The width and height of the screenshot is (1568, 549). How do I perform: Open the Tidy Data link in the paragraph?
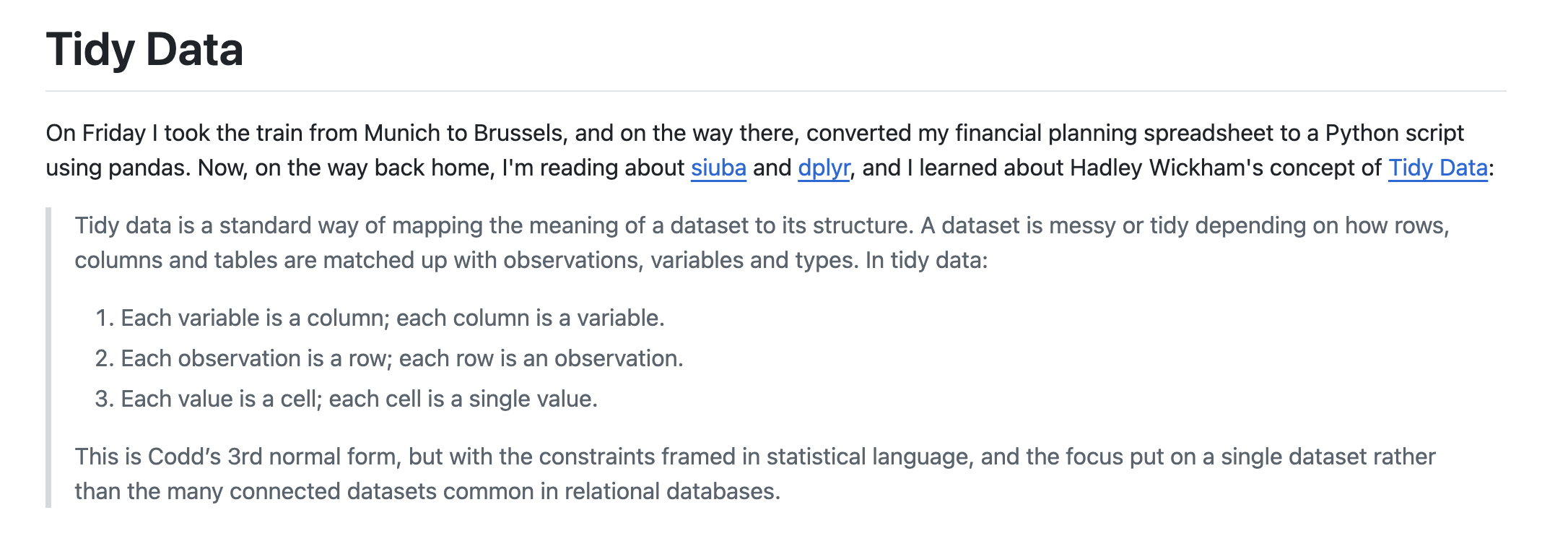tap(1437, 168)
